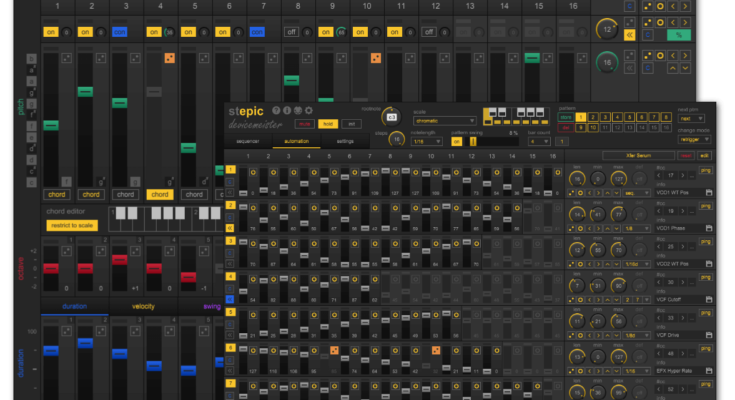Image resolution: width=735 pixels, height=400 pixels.
Task: Click the green percent button at top right
Action: point(679,34)
